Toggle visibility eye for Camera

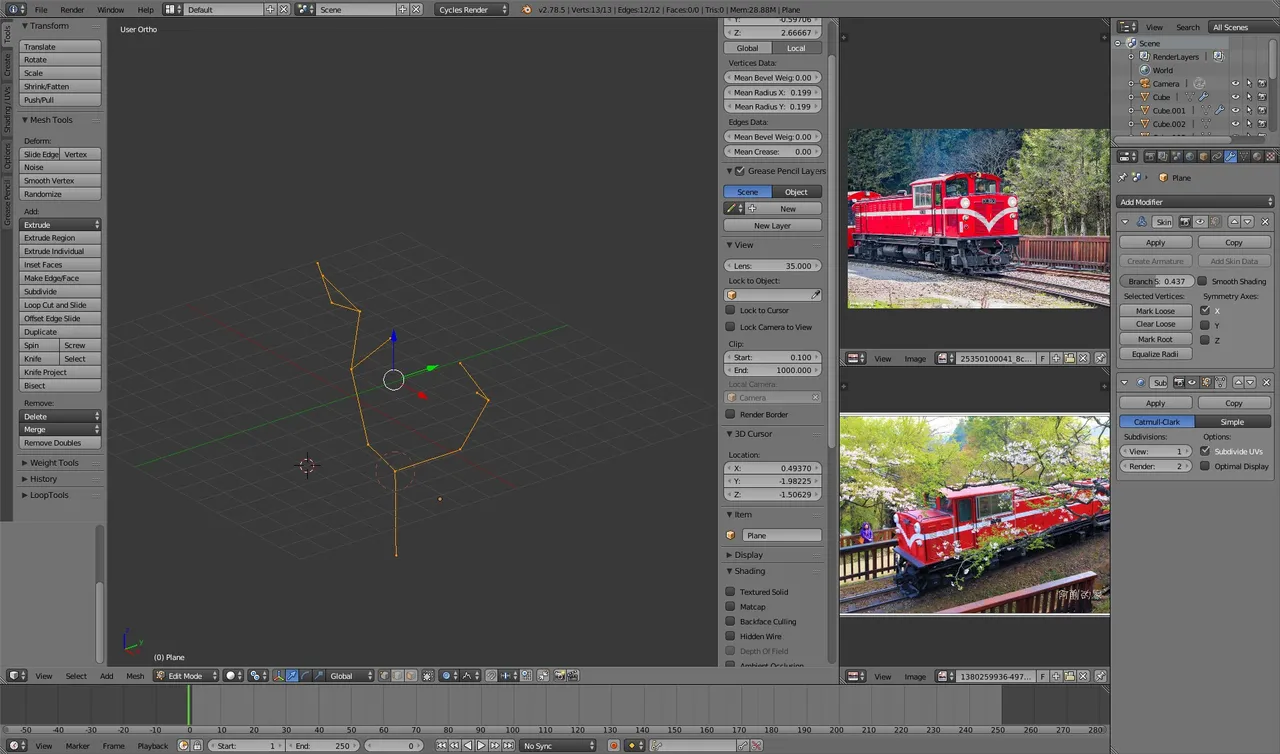1235,84
